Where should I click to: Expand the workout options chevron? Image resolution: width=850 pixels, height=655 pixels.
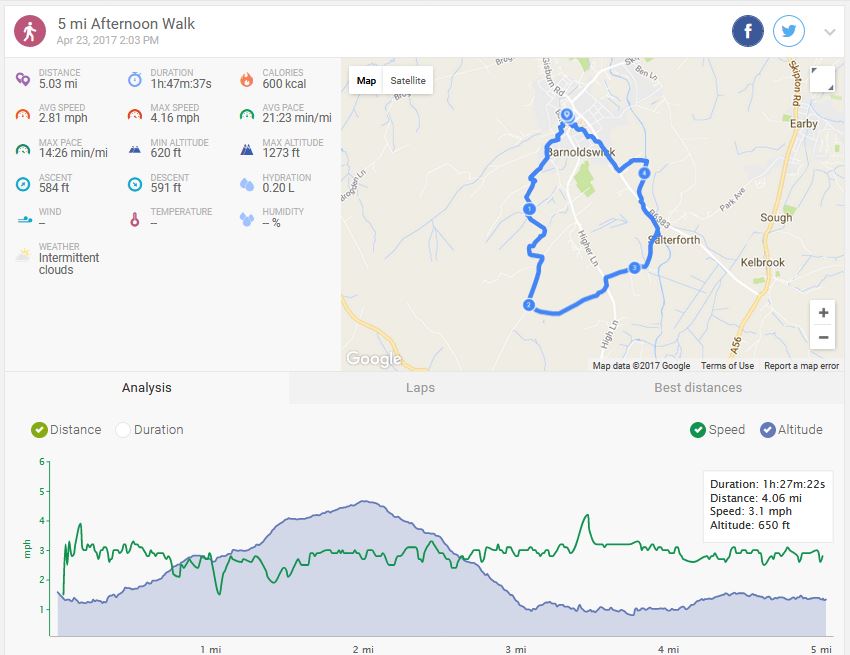point(829,32)
